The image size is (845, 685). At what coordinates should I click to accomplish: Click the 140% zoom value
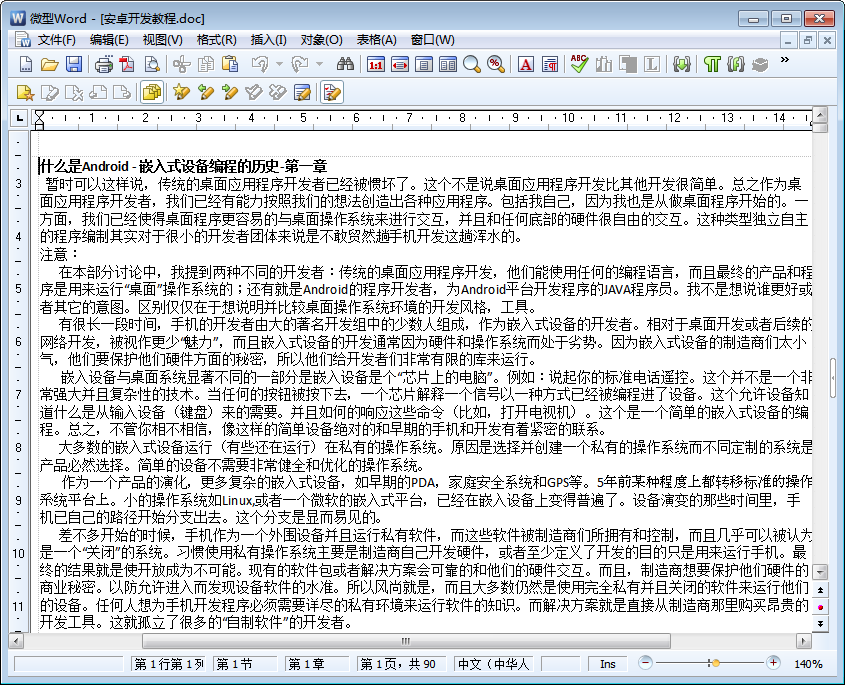pyautogui.click(x=808, y=664)
